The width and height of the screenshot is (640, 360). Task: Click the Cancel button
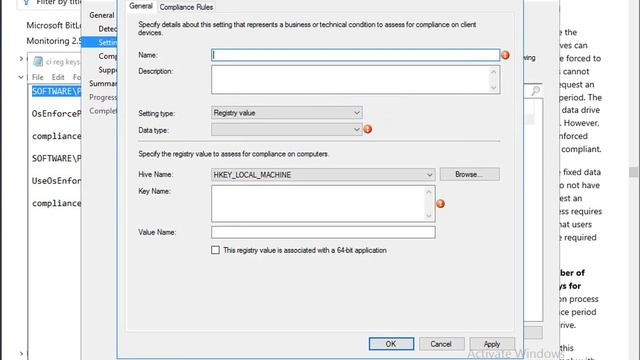[x=441, y=344]
